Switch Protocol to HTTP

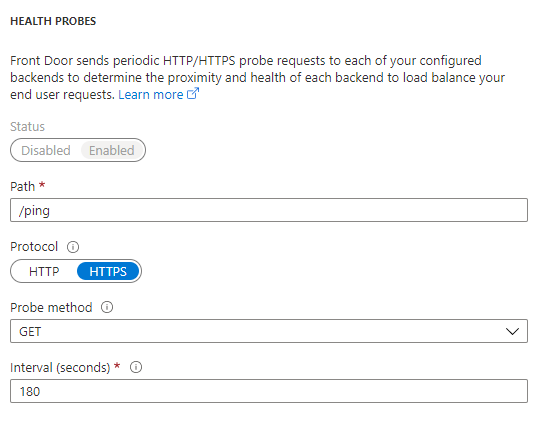(x=44, y=272)
